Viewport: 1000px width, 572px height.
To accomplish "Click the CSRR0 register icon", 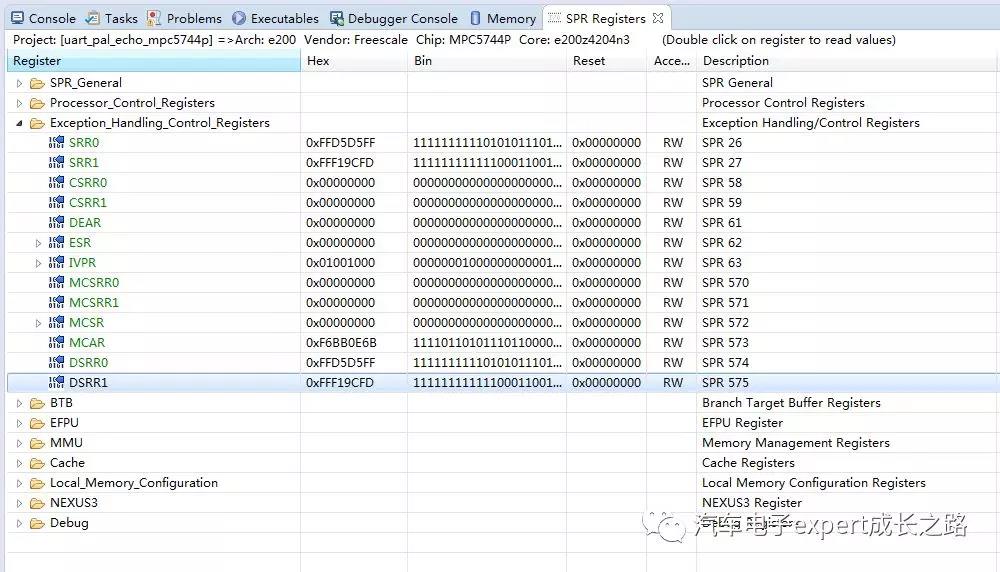I will [57, 183].
